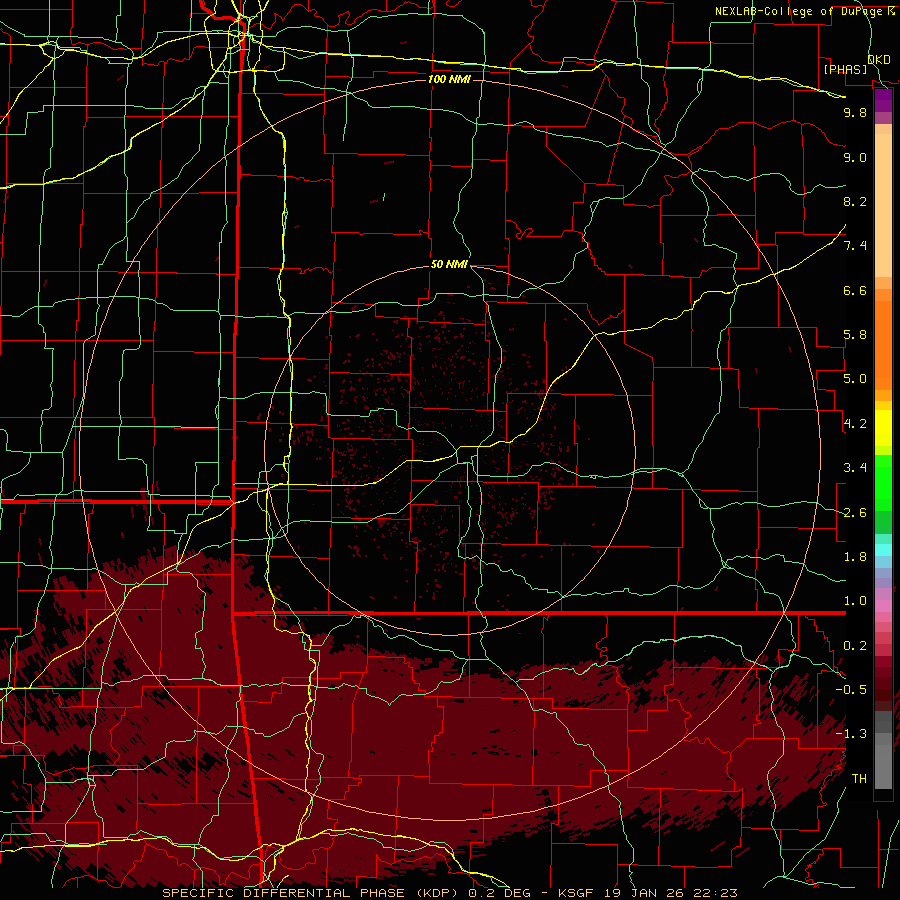Click the 5.0 value on the color scale
Viewport: 900px width, 900px height.
pos(855,379)
